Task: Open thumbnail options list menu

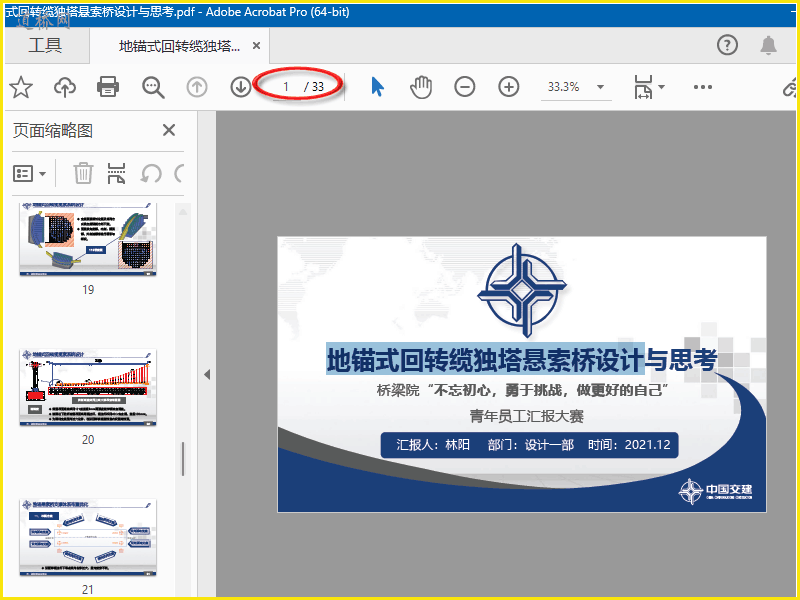Action: (x=29, y=174)
